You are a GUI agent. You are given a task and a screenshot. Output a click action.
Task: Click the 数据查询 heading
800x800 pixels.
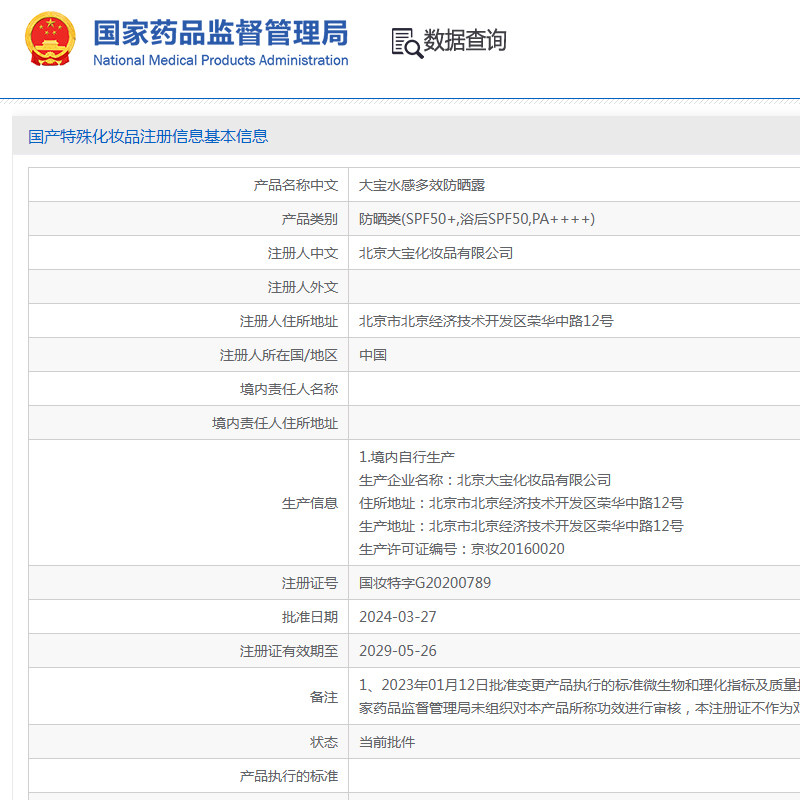click(x=465, y=40)
